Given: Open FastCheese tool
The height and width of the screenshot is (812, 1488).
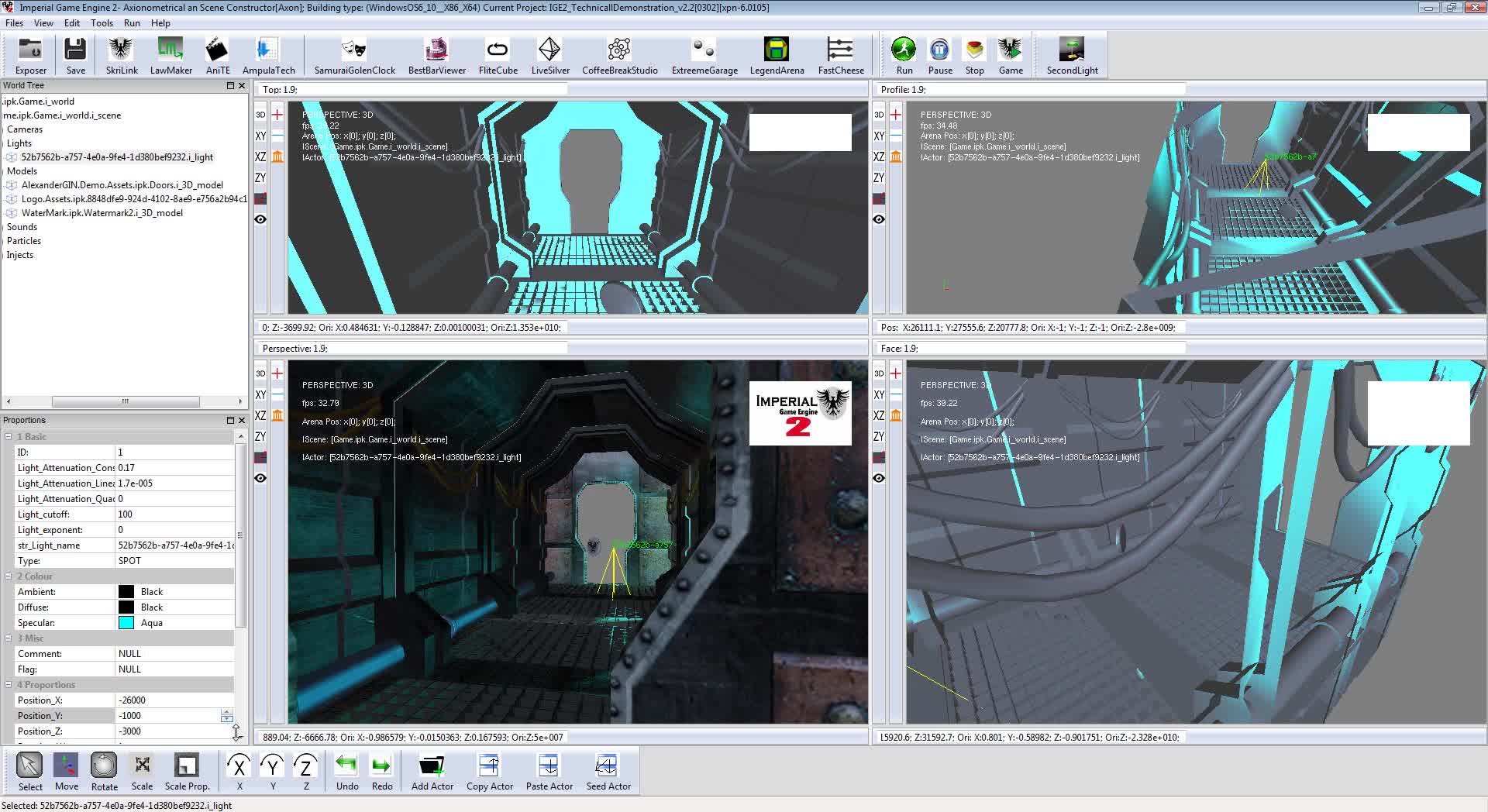Looking at the screenshot, I should click(x=841, y=56).
